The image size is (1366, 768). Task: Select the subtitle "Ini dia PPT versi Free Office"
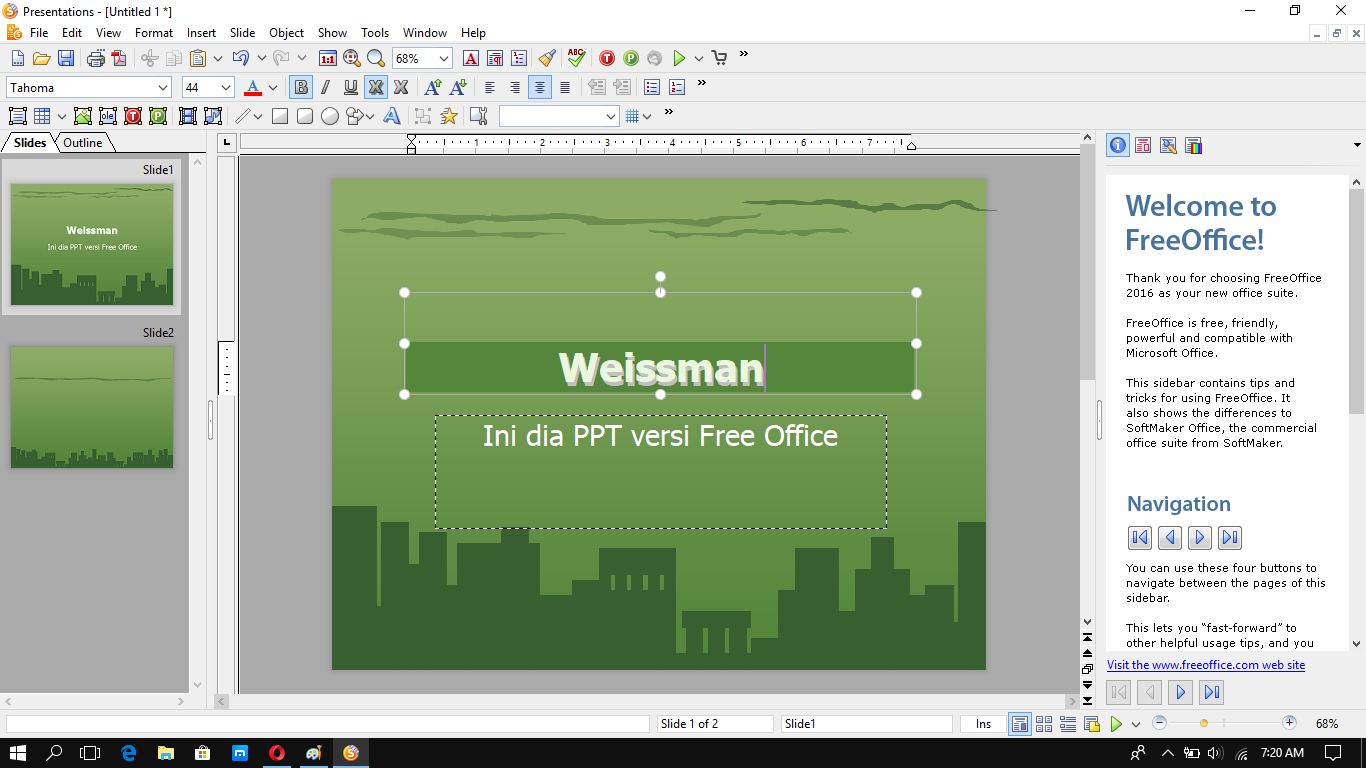tap(660, 436)
